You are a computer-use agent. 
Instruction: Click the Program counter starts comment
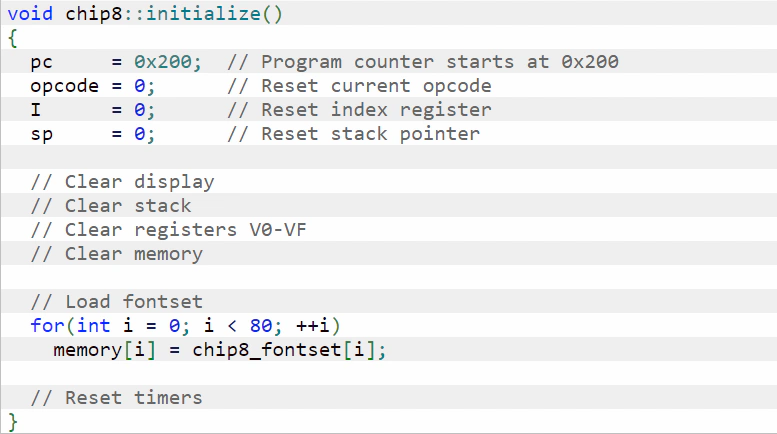pyautogui.click(x=423, y=62)
